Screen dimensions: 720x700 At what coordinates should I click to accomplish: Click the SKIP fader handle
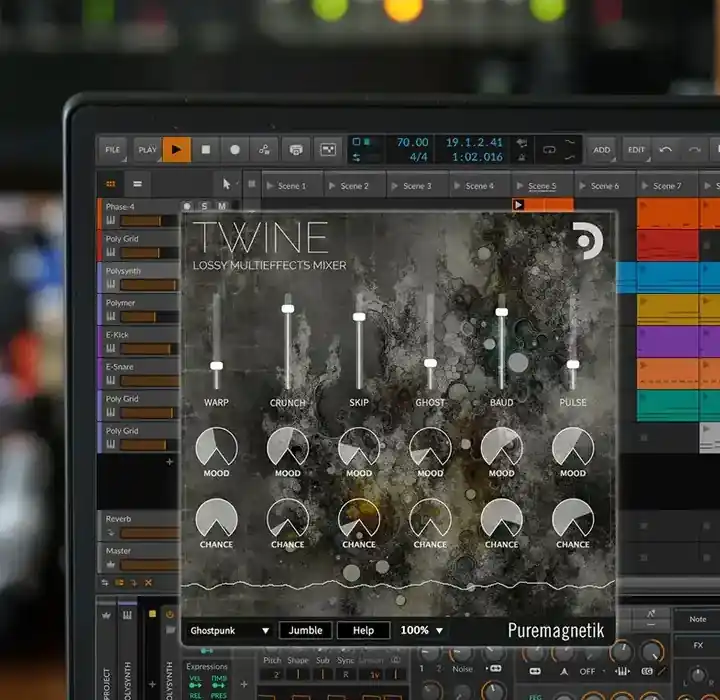(359, 316)
